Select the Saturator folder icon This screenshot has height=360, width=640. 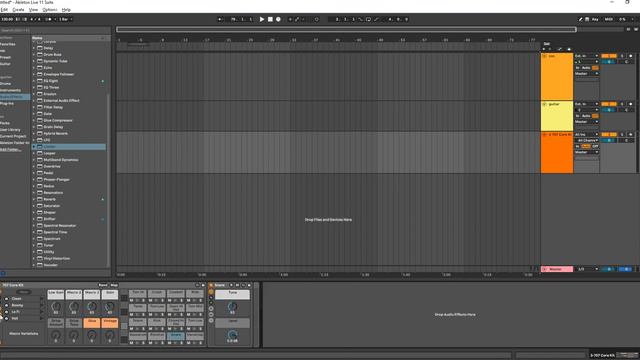40,206
